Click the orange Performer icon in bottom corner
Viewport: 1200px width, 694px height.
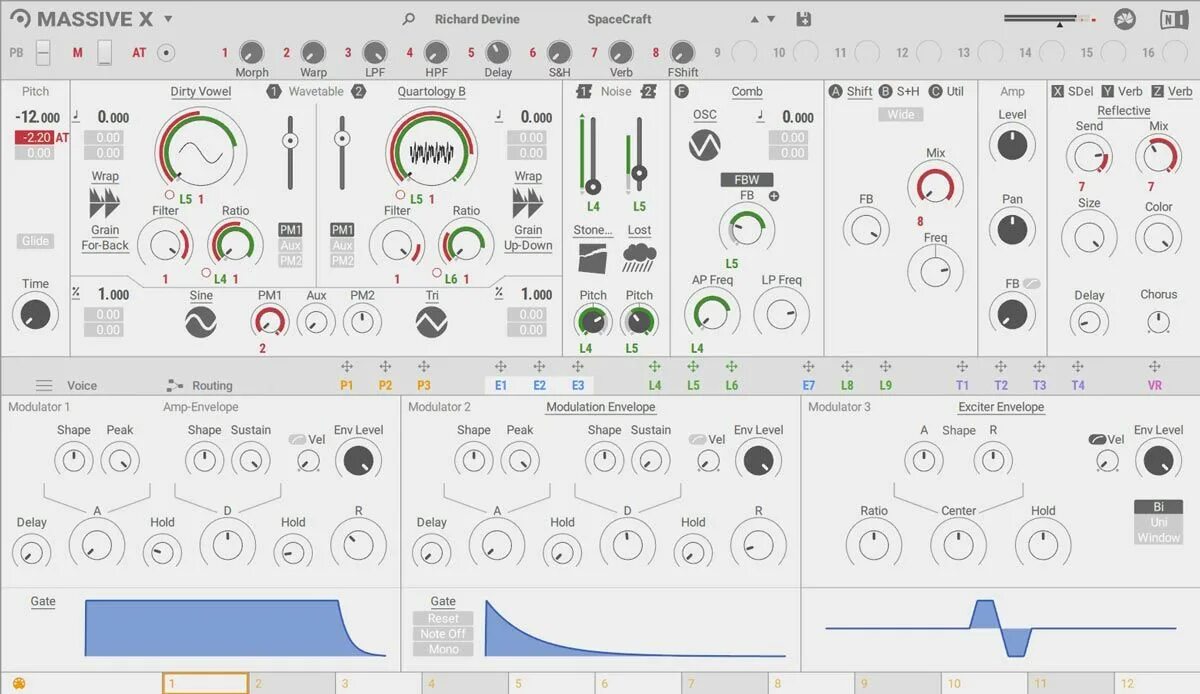(x=18, y=684)
